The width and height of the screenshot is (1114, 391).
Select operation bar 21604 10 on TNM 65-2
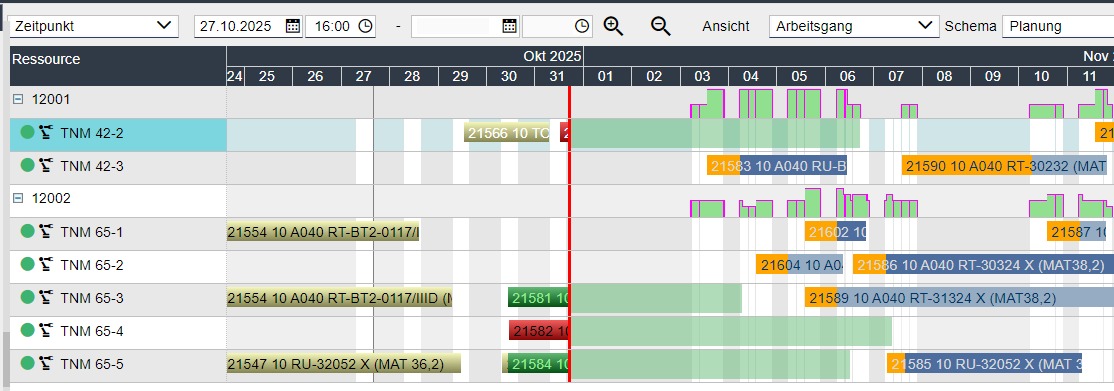coord(799,265)
